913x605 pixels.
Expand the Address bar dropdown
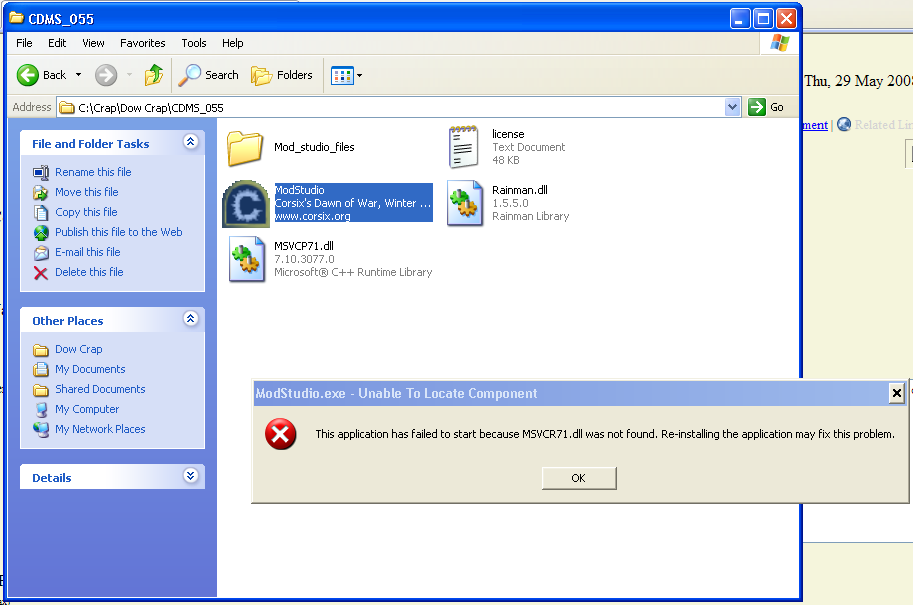732,107
